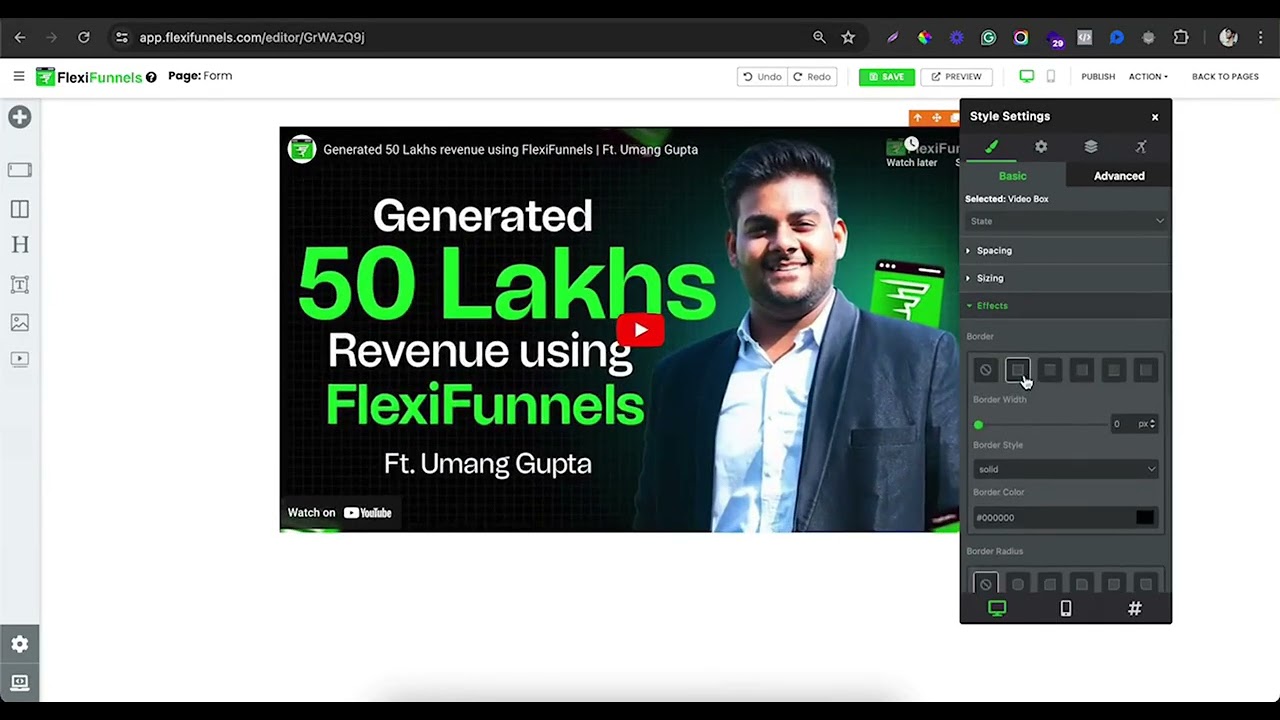Click the FlexiFunnels help question icon
The width and height of the screenshot is (1280, 720).
click(151, 77)
